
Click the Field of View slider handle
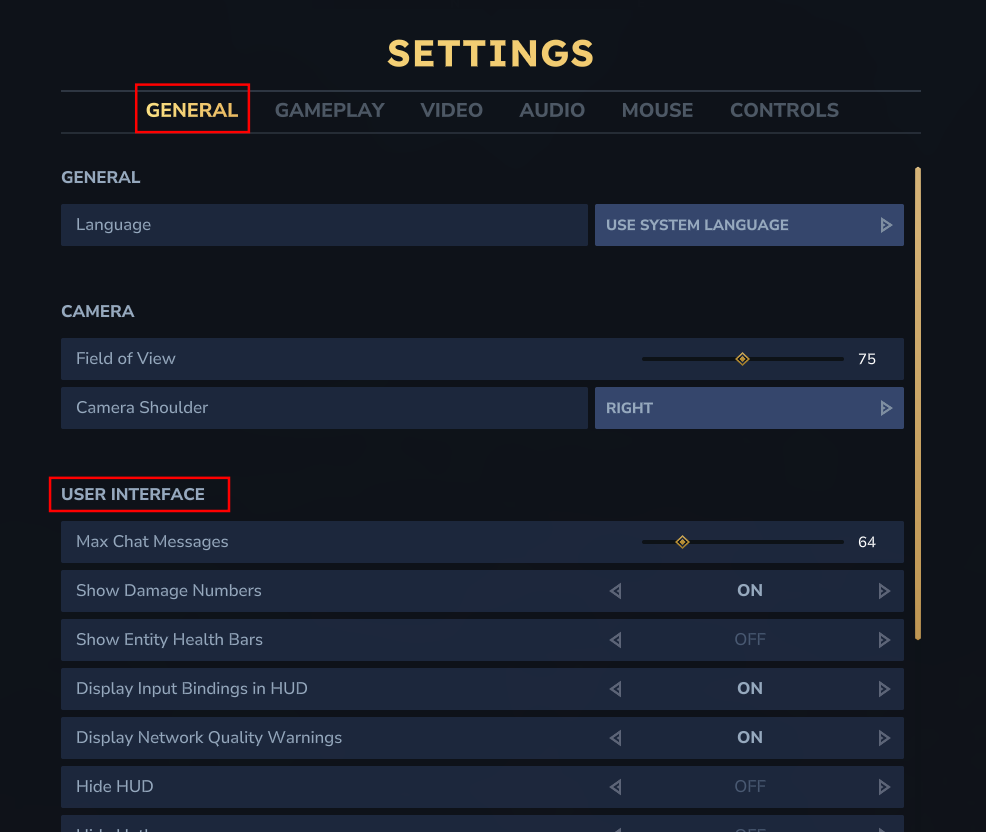[x=742, y=359]
